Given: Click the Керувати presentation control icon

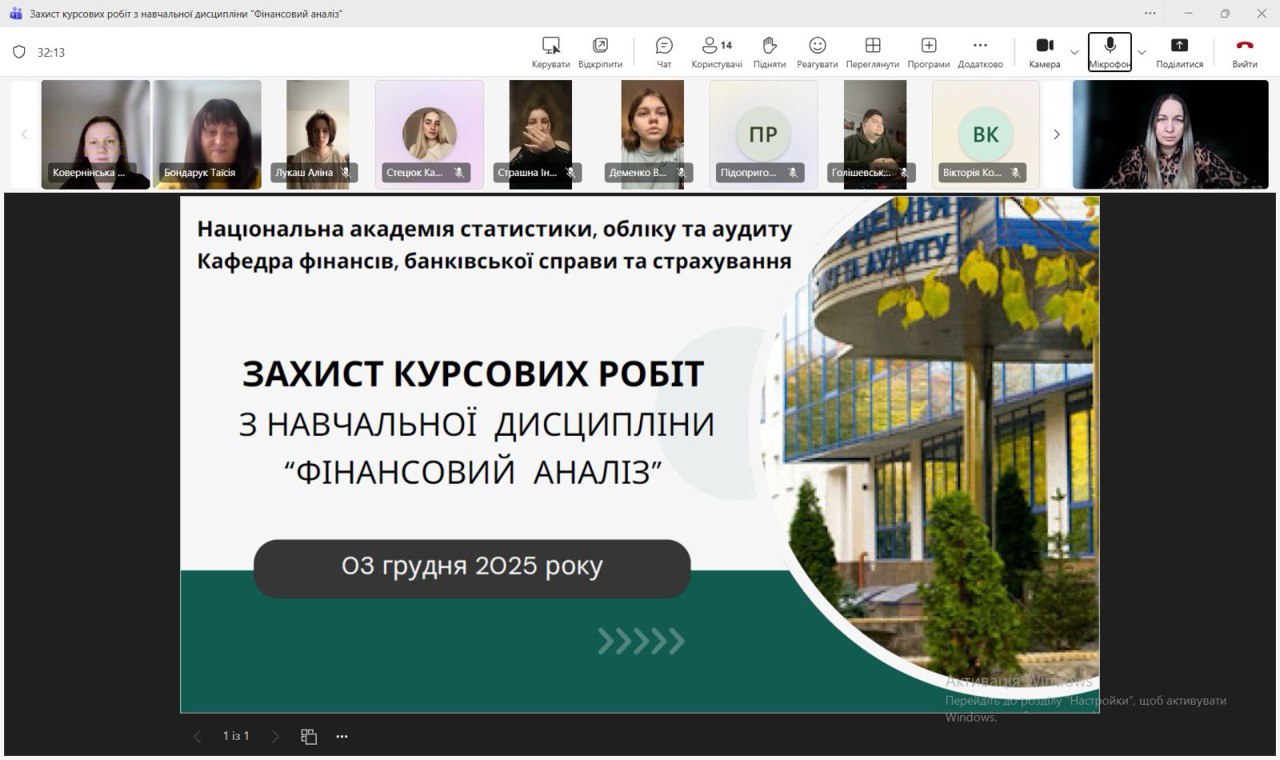Looking at the screenshot, I should pos(550,51).
